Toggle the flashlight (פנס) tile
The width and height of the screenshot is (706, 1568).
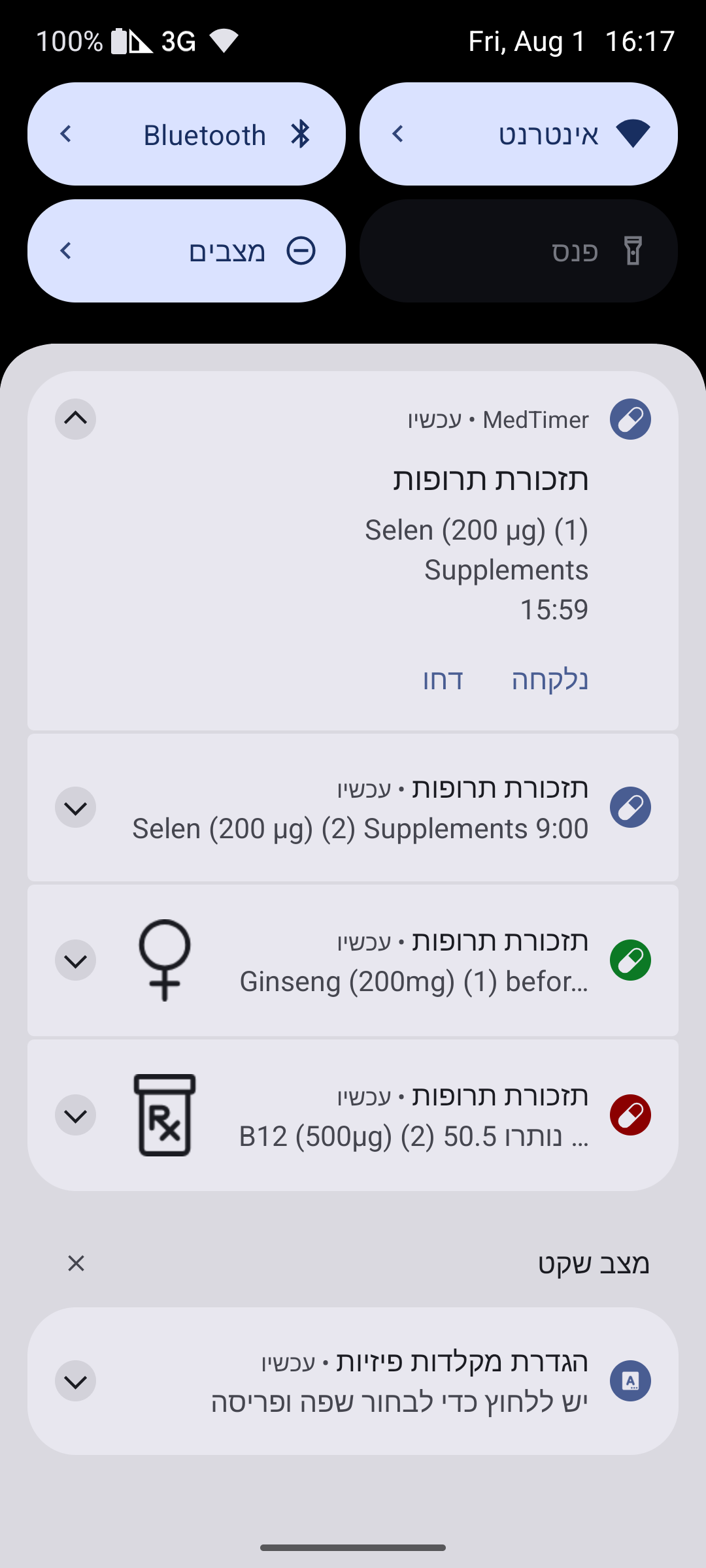pos(518,251)
